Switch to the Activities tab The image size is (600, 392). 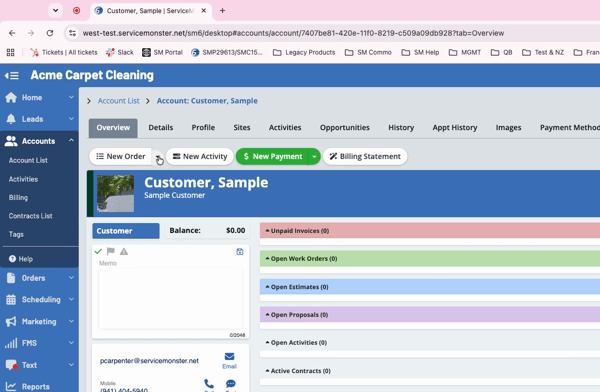point(285,127)
